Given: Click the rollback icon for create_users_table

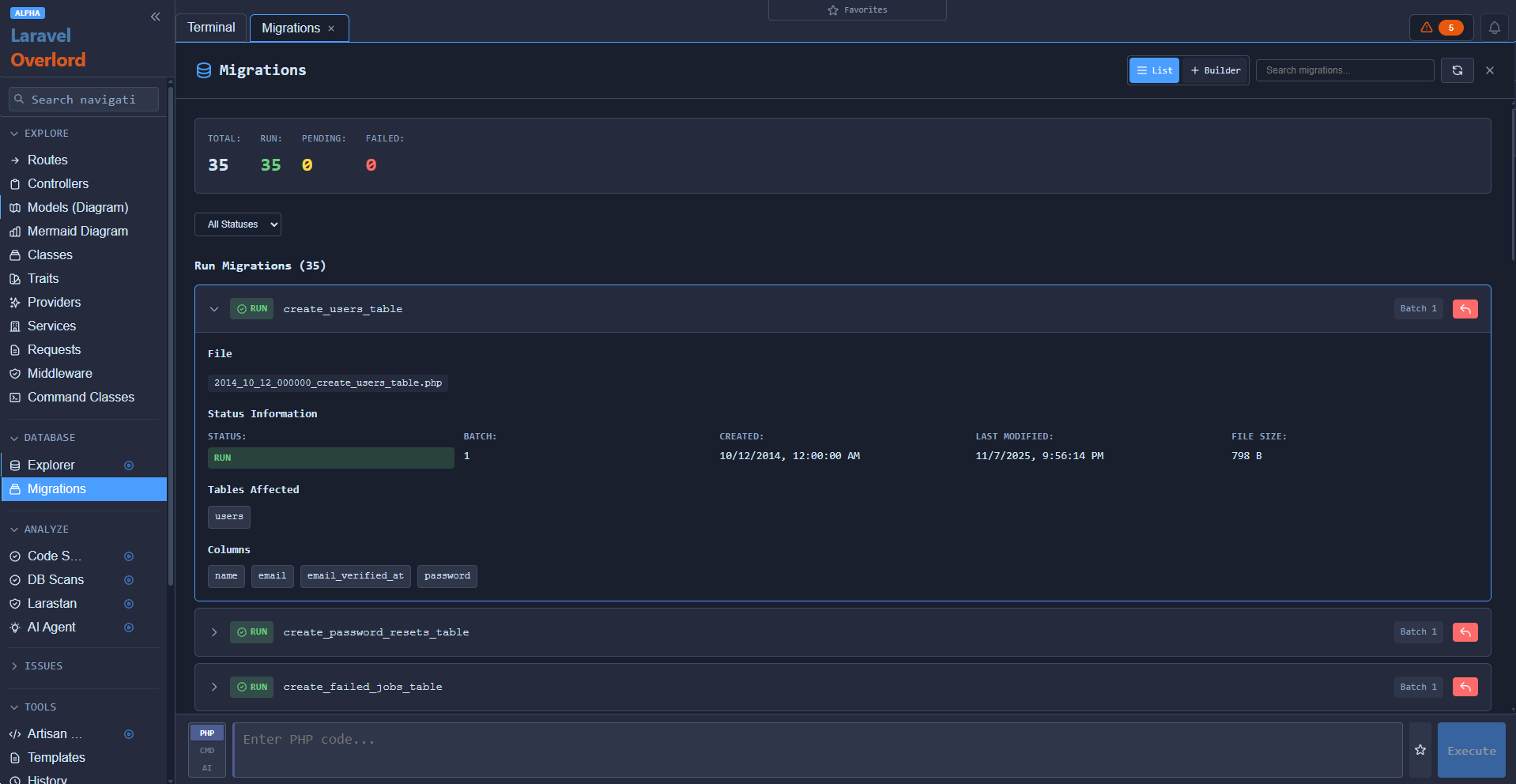Looking at the screenshot, I should pos(1464,308).
